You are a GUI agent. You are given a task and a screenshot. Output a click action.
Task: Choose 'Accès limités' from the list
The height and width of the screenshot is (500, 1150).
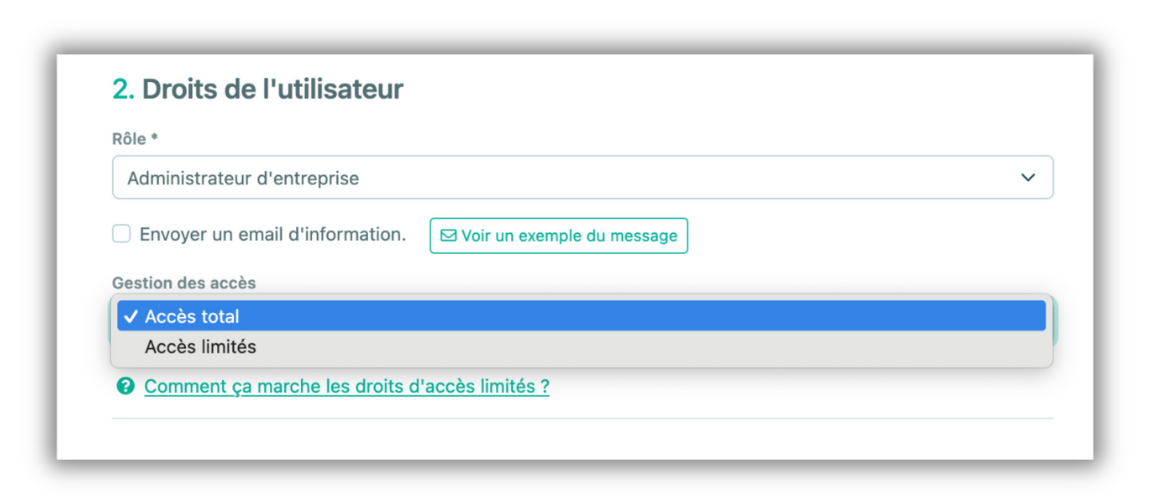pos(200,347)
